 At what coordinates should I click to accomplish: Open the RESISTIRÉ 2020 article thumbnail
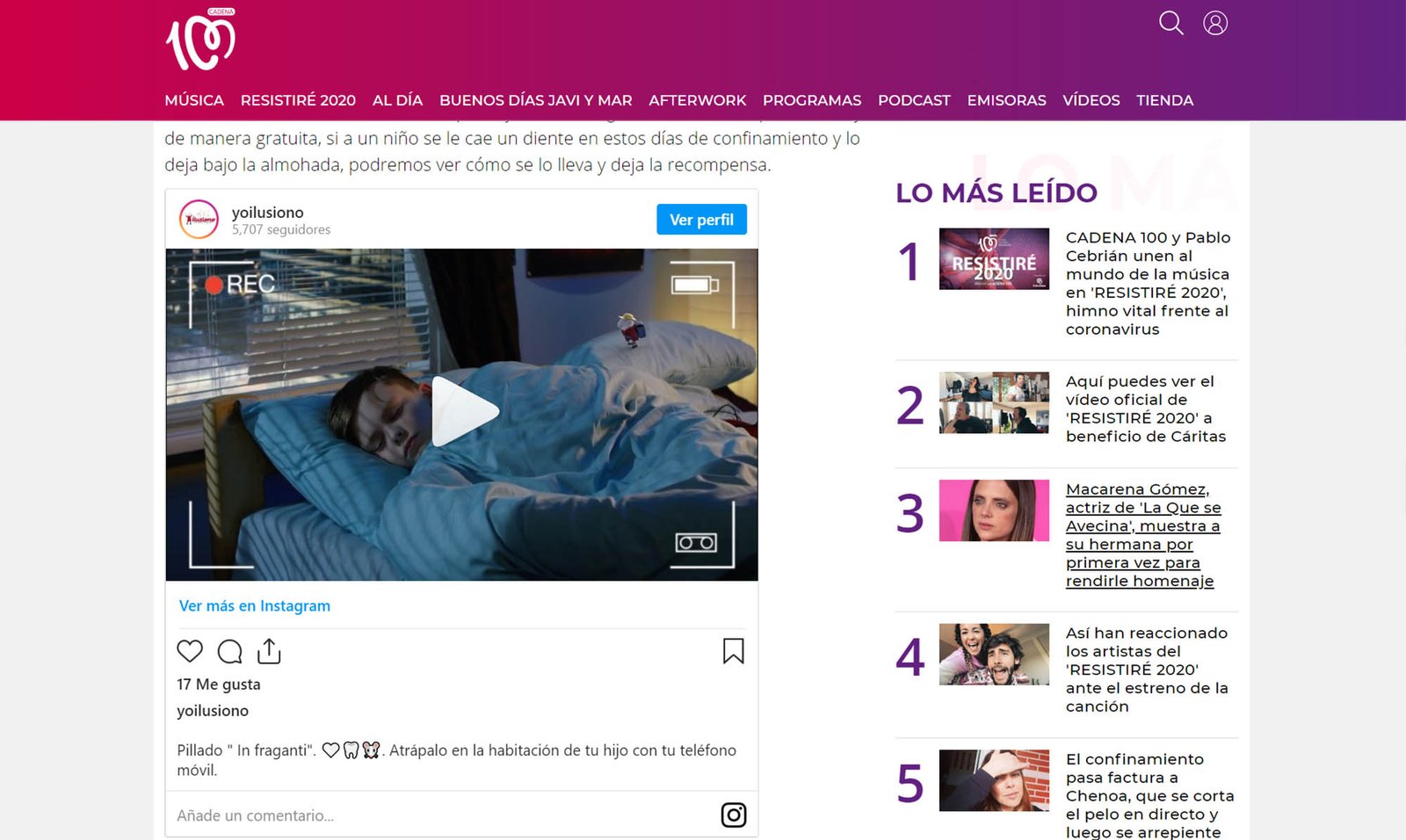tap(994, 259)
